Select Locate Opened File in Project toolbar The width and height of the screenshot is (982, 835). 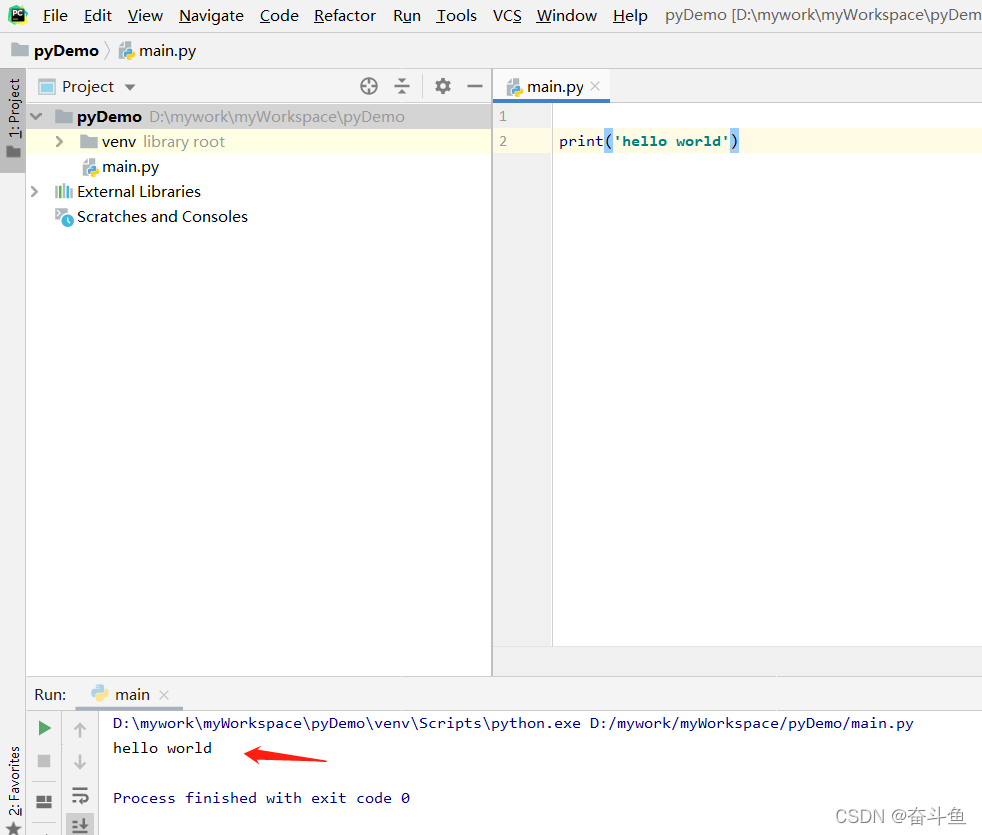tap(368, 86)
